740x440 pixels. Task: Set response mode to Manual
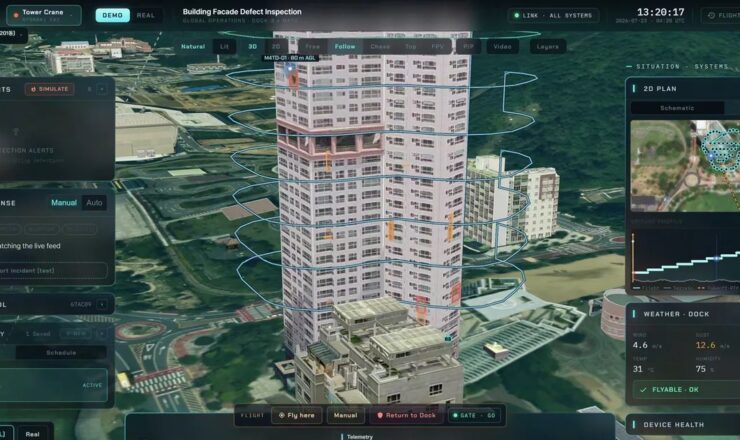pos(64,203)
